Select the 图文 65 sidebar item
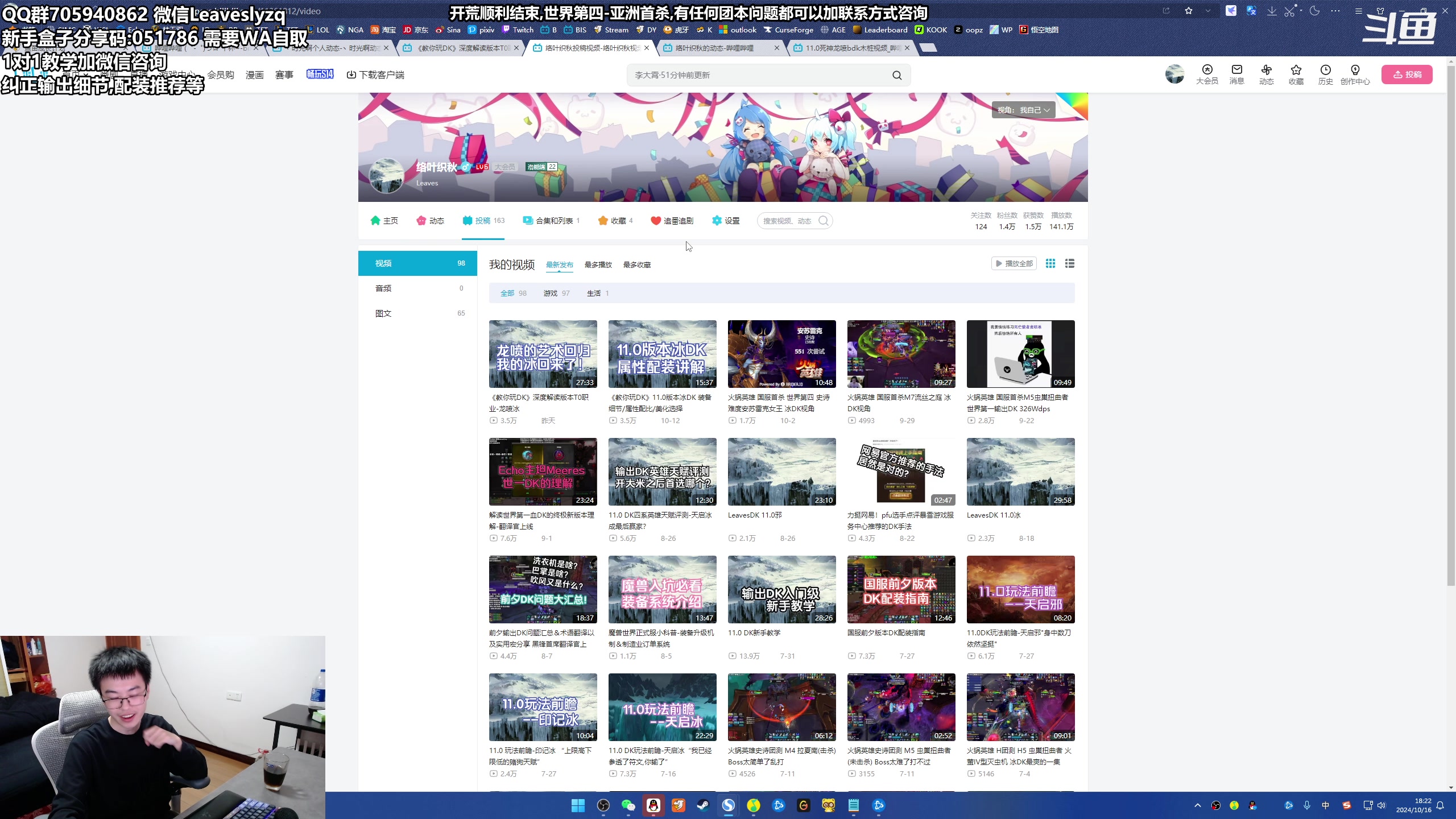Screen dimensions: 1456x819 pos(417,313)
